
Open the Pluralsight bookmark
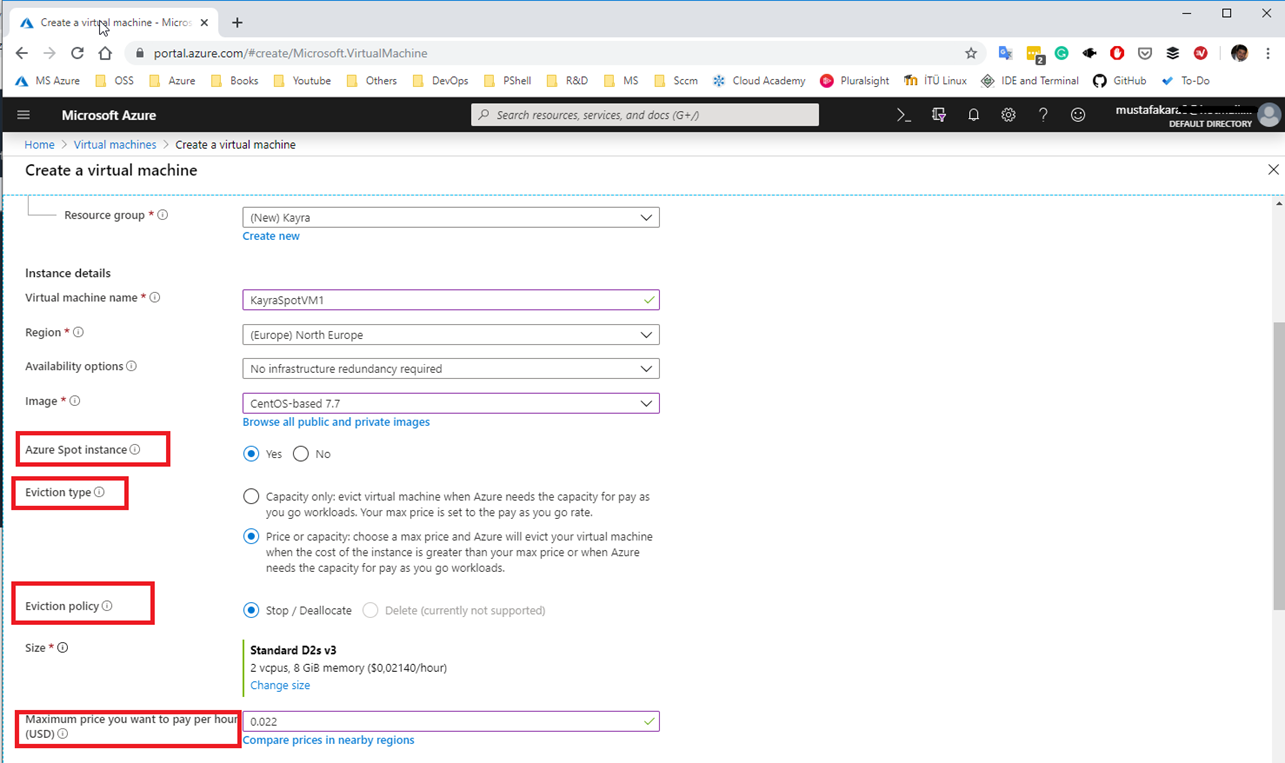(x=854, y=81)
